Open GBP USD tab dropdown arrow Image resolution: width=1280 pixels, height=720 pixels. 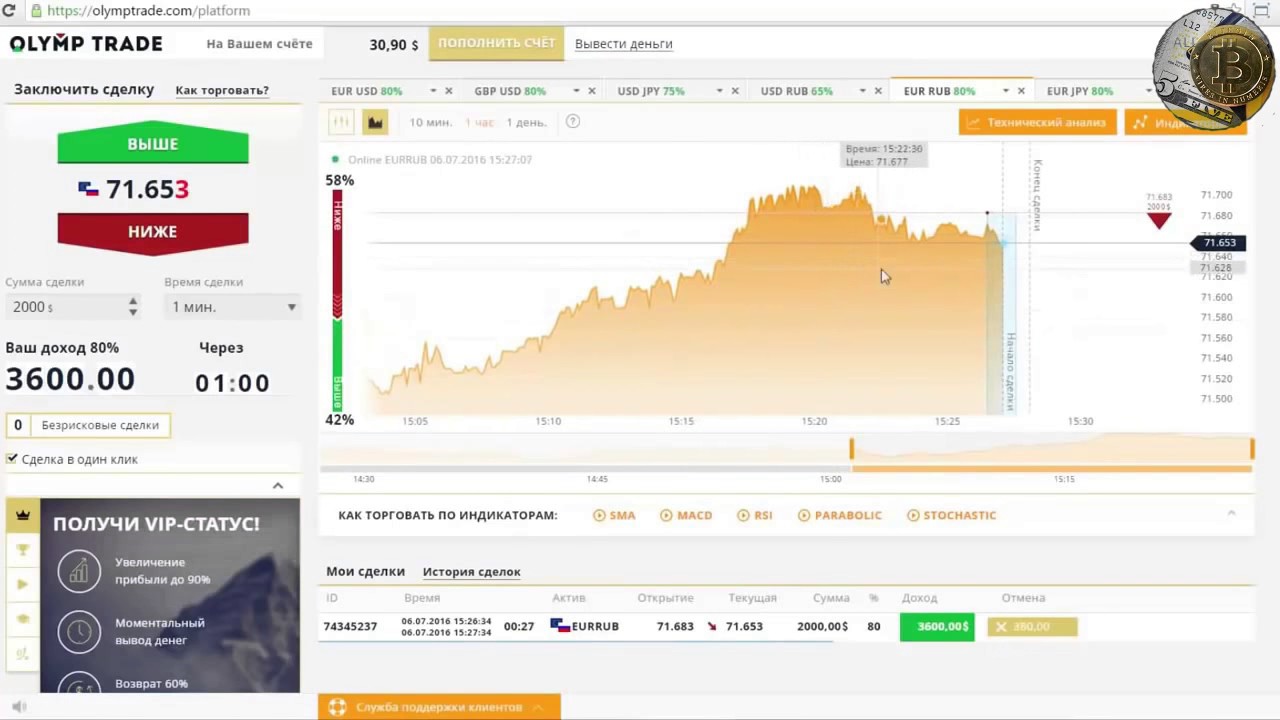pos(576,91)
